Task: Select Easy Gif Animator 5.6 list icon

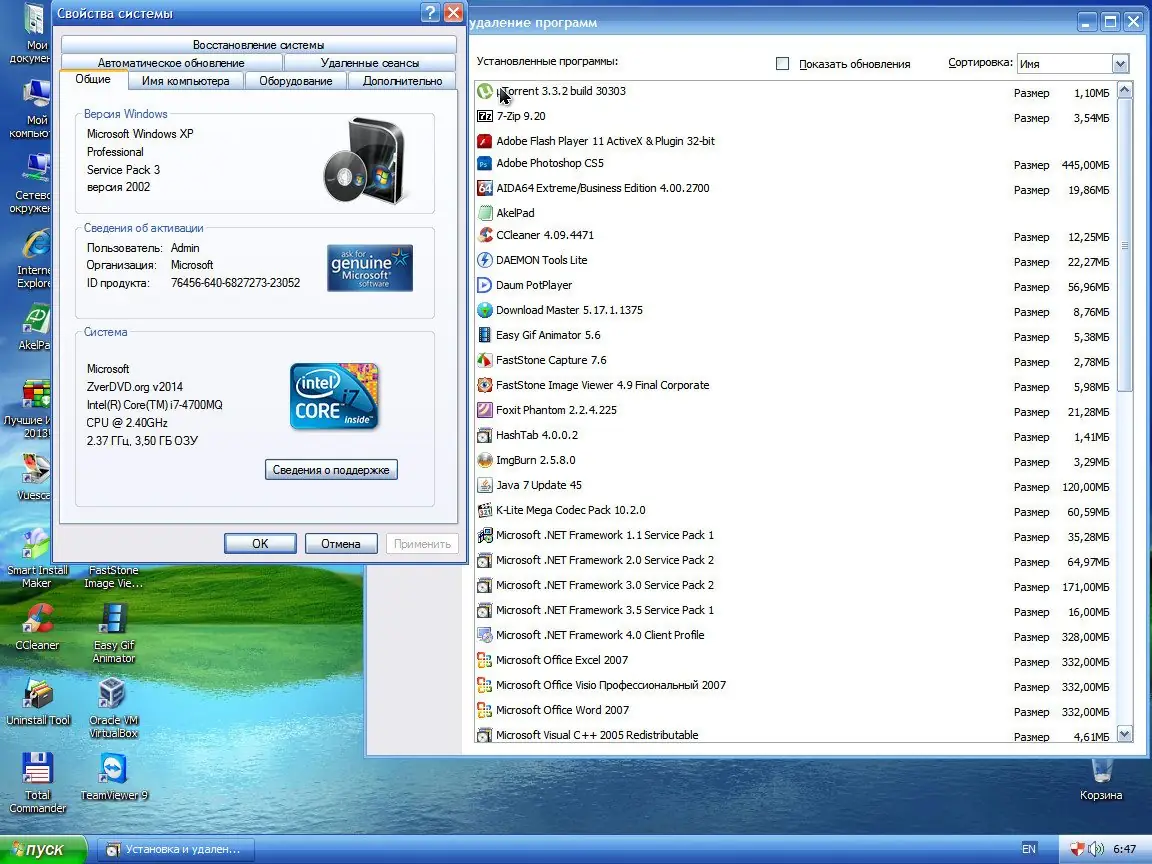Action: (x=484, y=335)
